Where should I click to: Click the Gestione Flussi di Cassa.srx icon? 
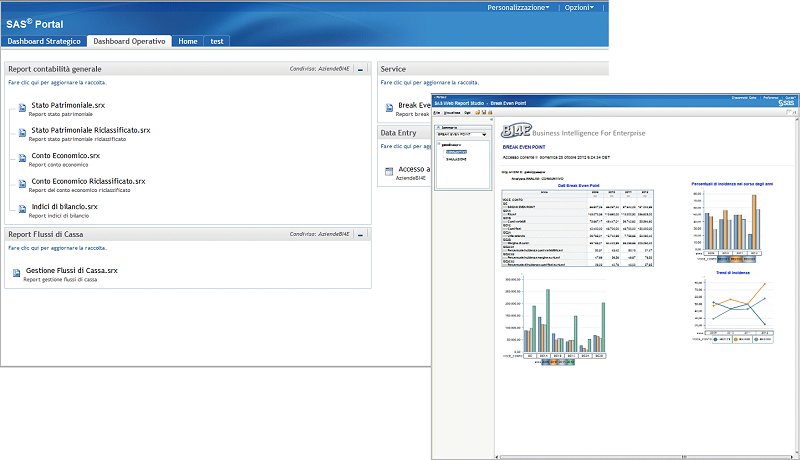tap(16, 273)
